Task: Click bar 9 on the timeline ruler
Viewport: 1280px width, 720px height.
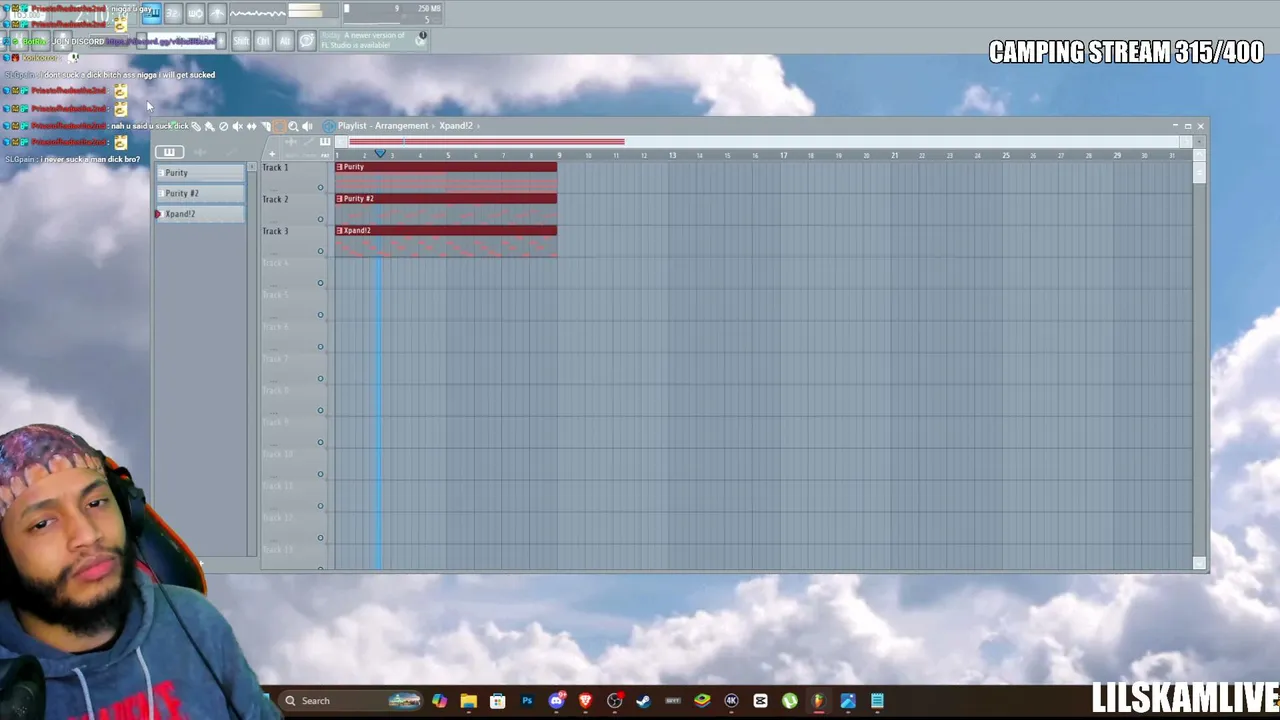Action: pyautogui.click(x=559, y=155)
